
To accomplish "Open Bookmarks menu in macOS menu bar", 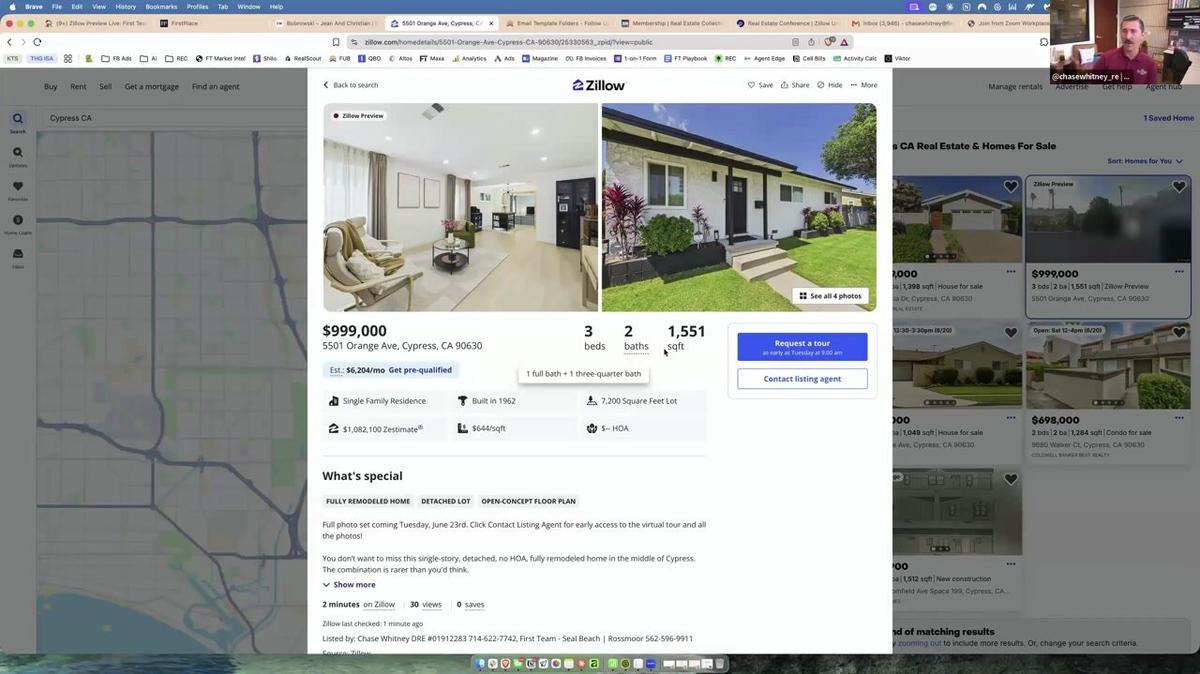I will [161, 7].
